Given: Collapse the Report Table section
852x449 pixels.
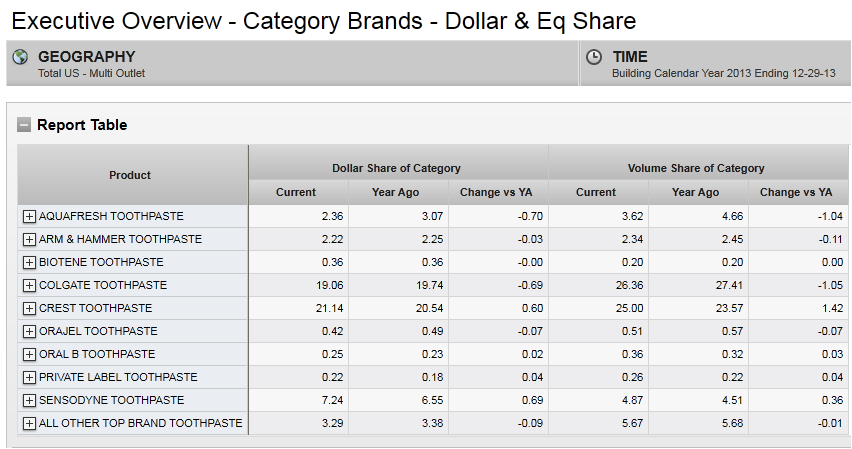Looking at the screenshot, I should tap(24, 125).
